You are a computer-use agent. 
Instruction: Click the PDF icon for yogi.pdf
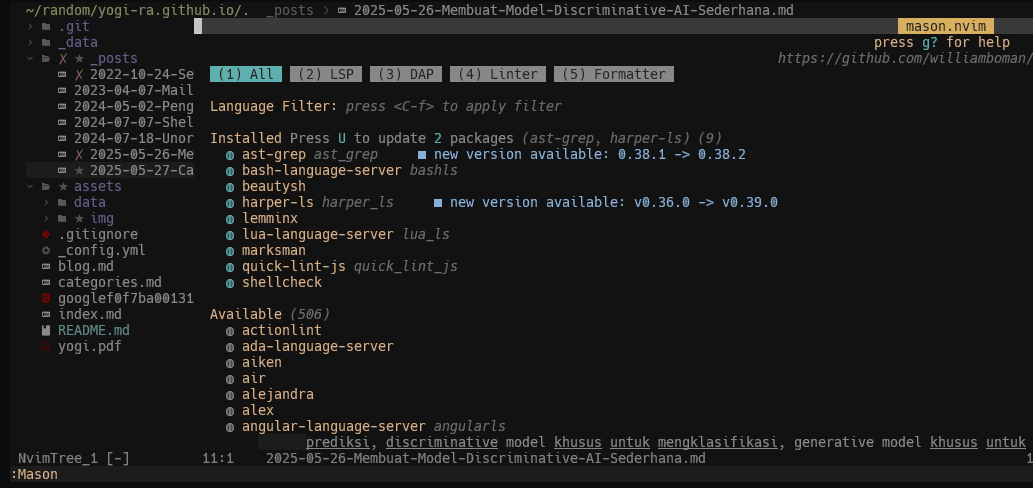click(x=46, y=346)
